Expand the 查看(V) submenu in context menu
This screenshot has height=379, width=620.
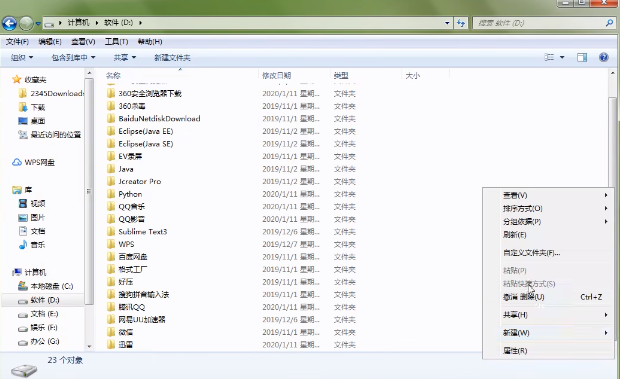[x=548, y=195]
